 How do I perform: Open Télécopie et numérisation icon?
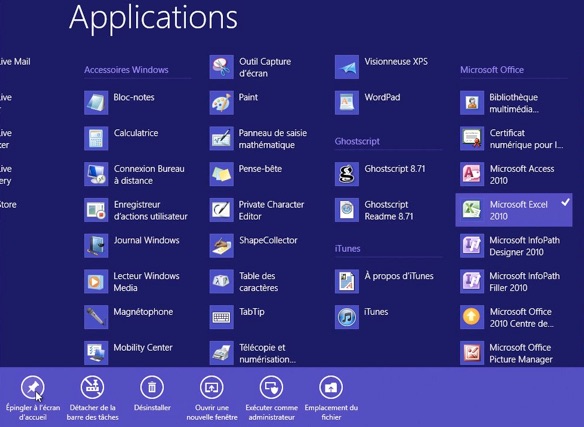tap(222, 353)
